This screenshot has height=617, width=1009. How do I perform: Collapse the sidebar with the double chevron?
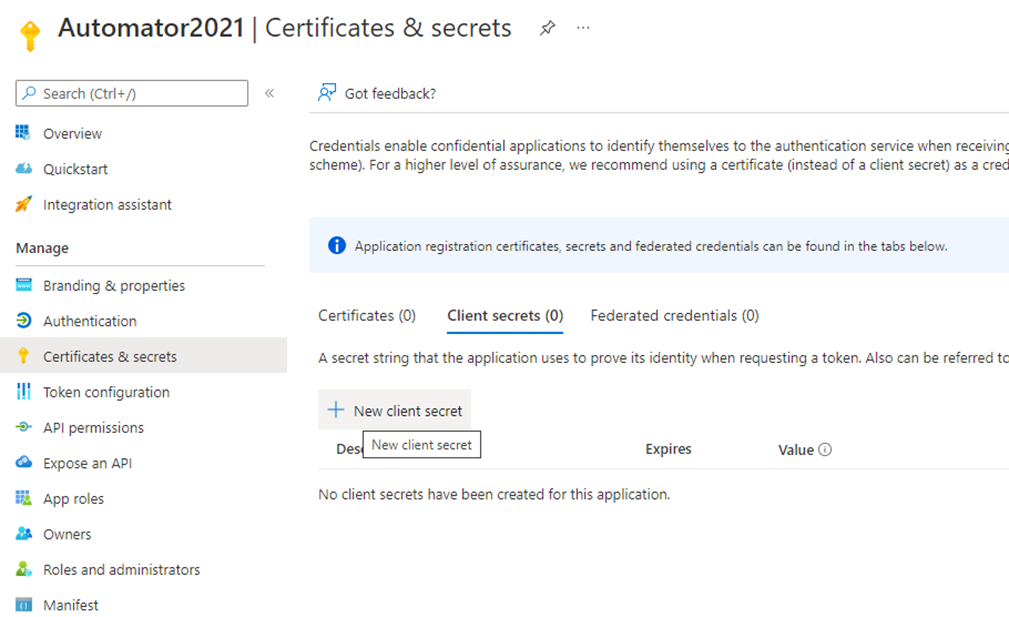click(269, 93)
